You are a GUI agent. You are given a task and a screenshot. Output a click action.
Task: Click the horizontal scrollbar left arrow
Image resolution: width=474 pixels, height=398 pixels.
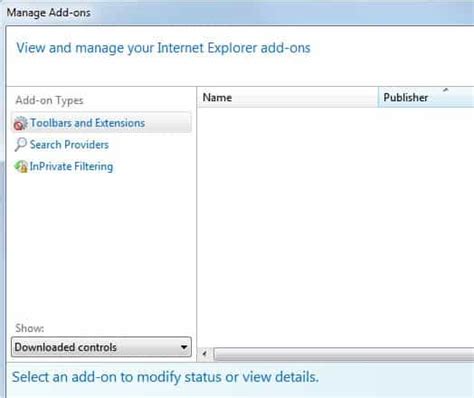coord(205,354)
